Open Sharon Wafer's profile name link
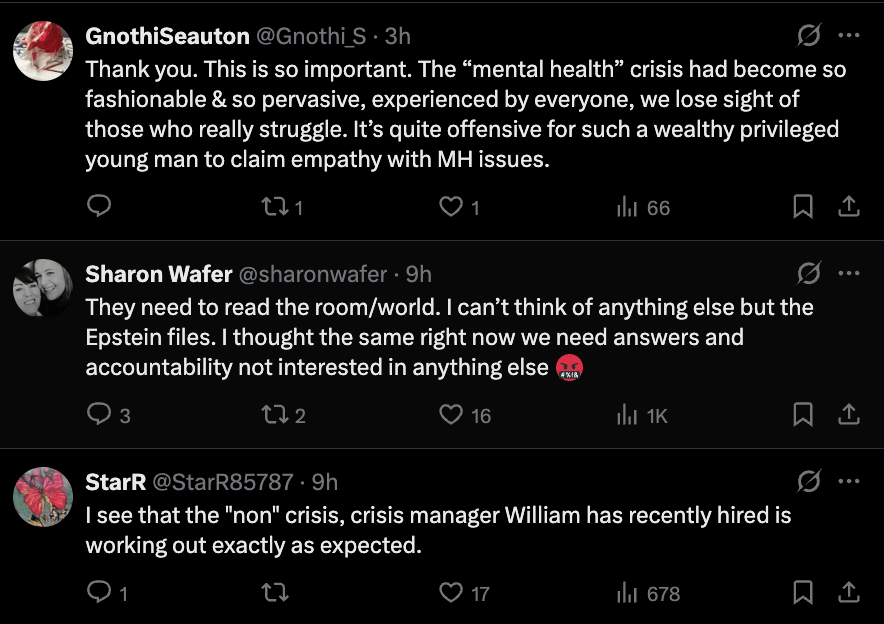Viewport: 884px width, 624px height. pyautogui.click(x=158, y=274)
